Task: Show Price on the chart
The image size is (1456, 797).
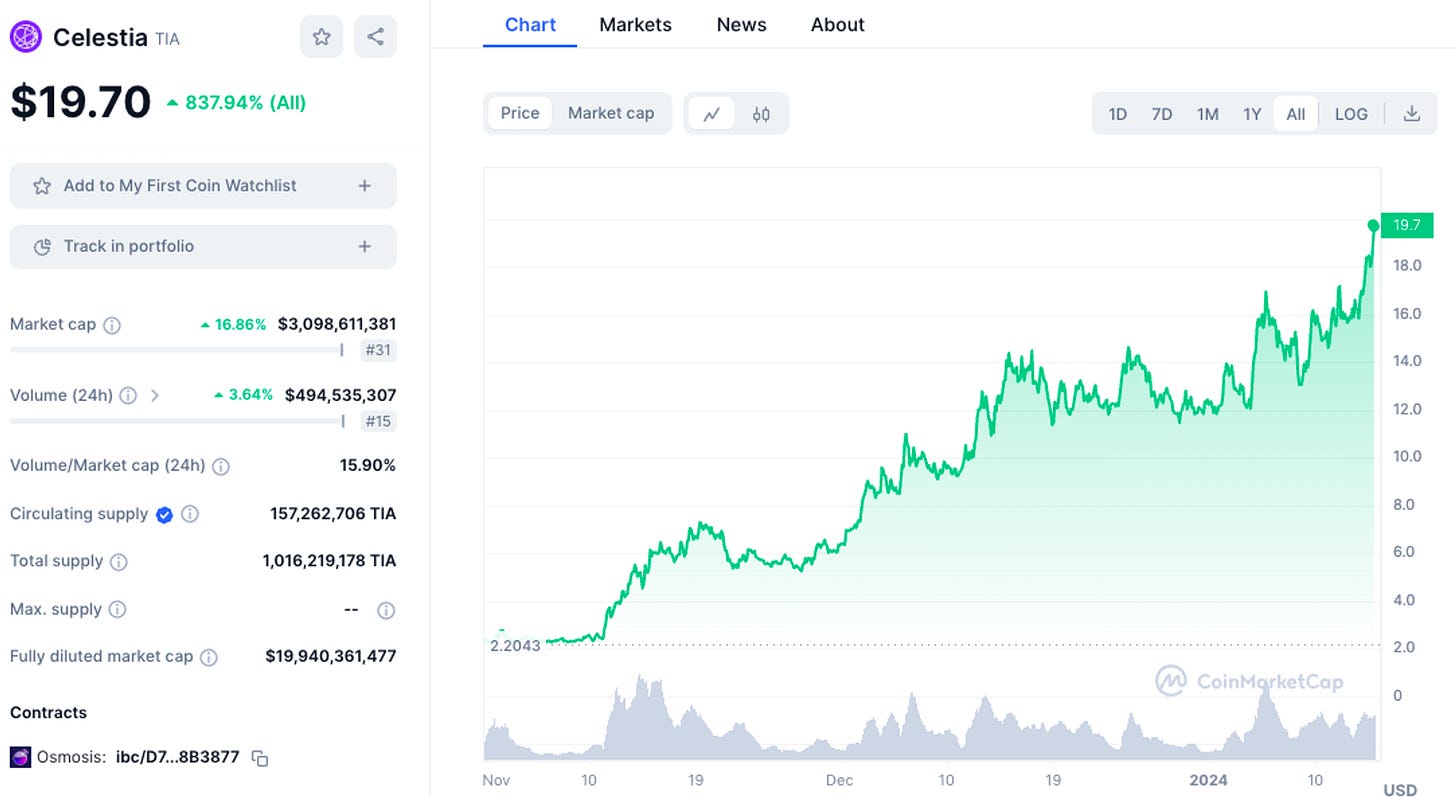Action: tap(520, 113)
